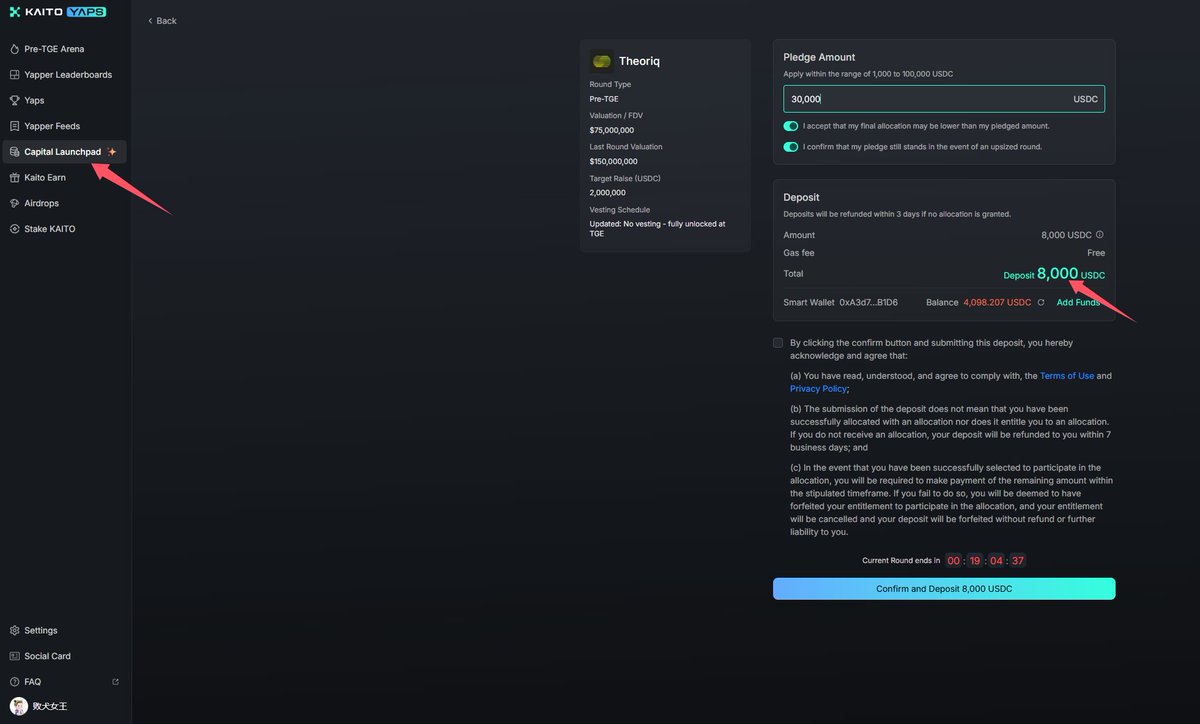Click the user avatar picture
Screen dimensions: 1200x724
click(x=18, y=706)
